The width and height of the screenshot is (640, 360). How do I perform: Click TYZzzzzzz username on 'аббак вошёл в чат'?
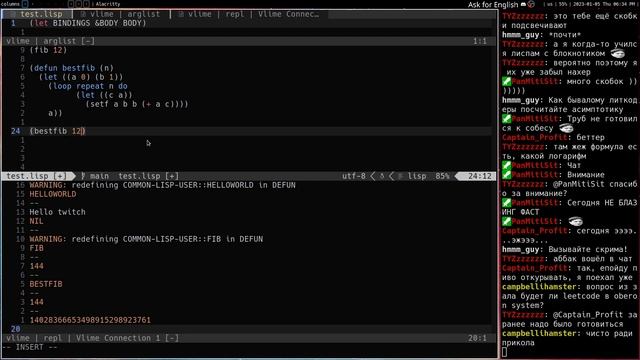tap(523, 259)
